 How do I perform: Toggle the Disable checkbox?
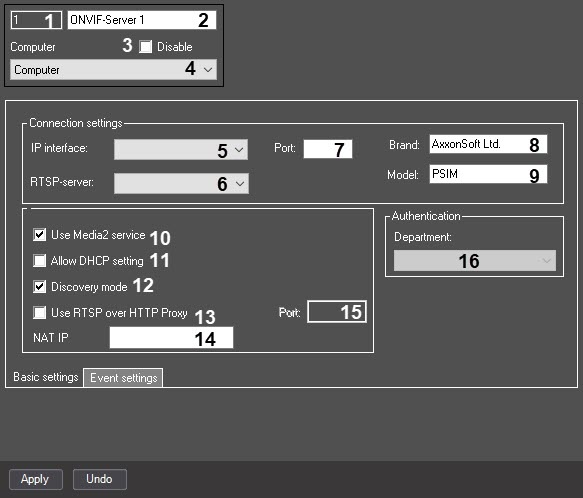(145, 47)
